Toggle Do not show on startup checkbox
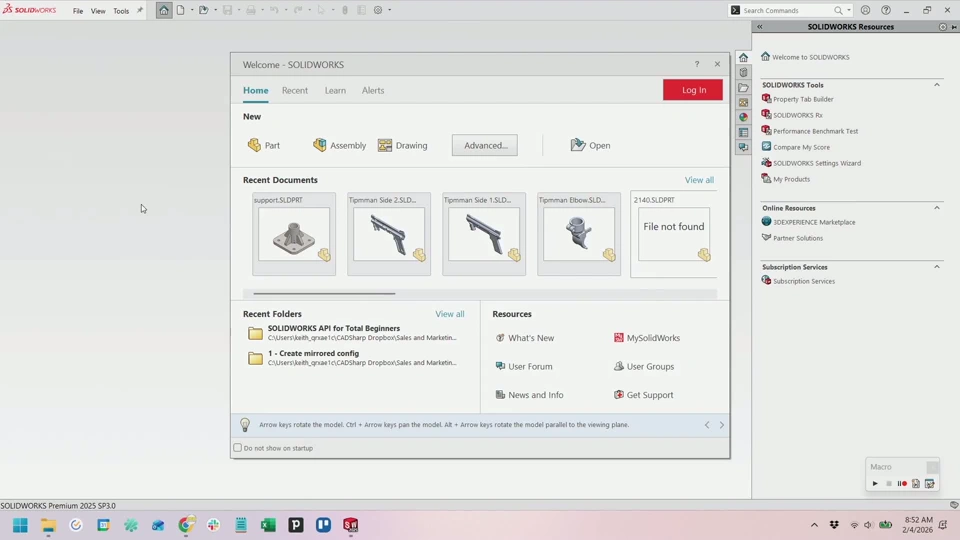 238,448
